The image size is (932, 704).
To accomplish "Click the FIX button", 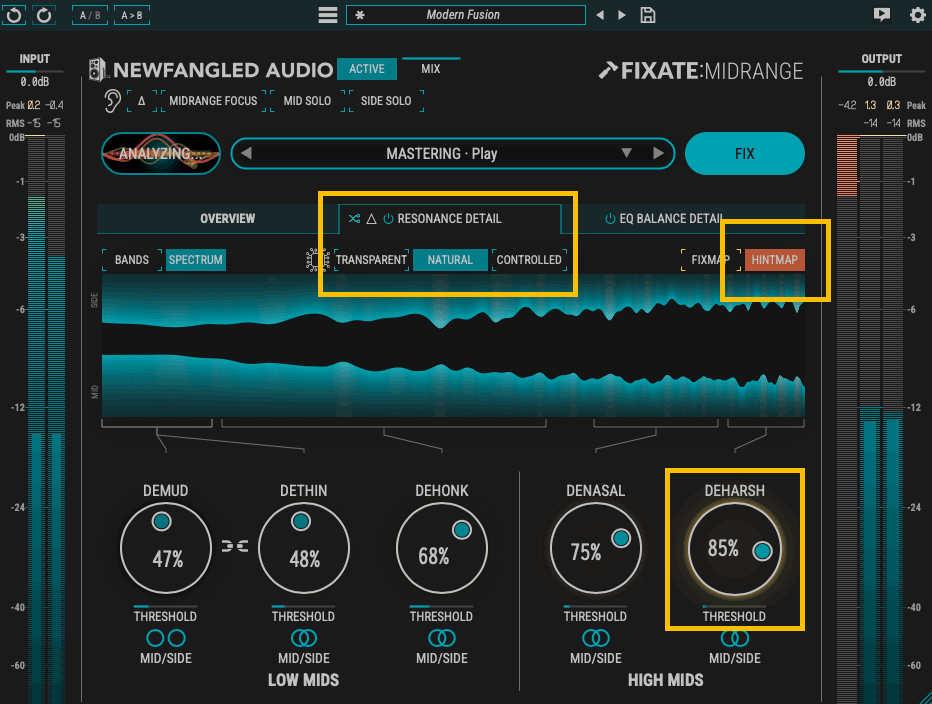I will click(745, 153).
